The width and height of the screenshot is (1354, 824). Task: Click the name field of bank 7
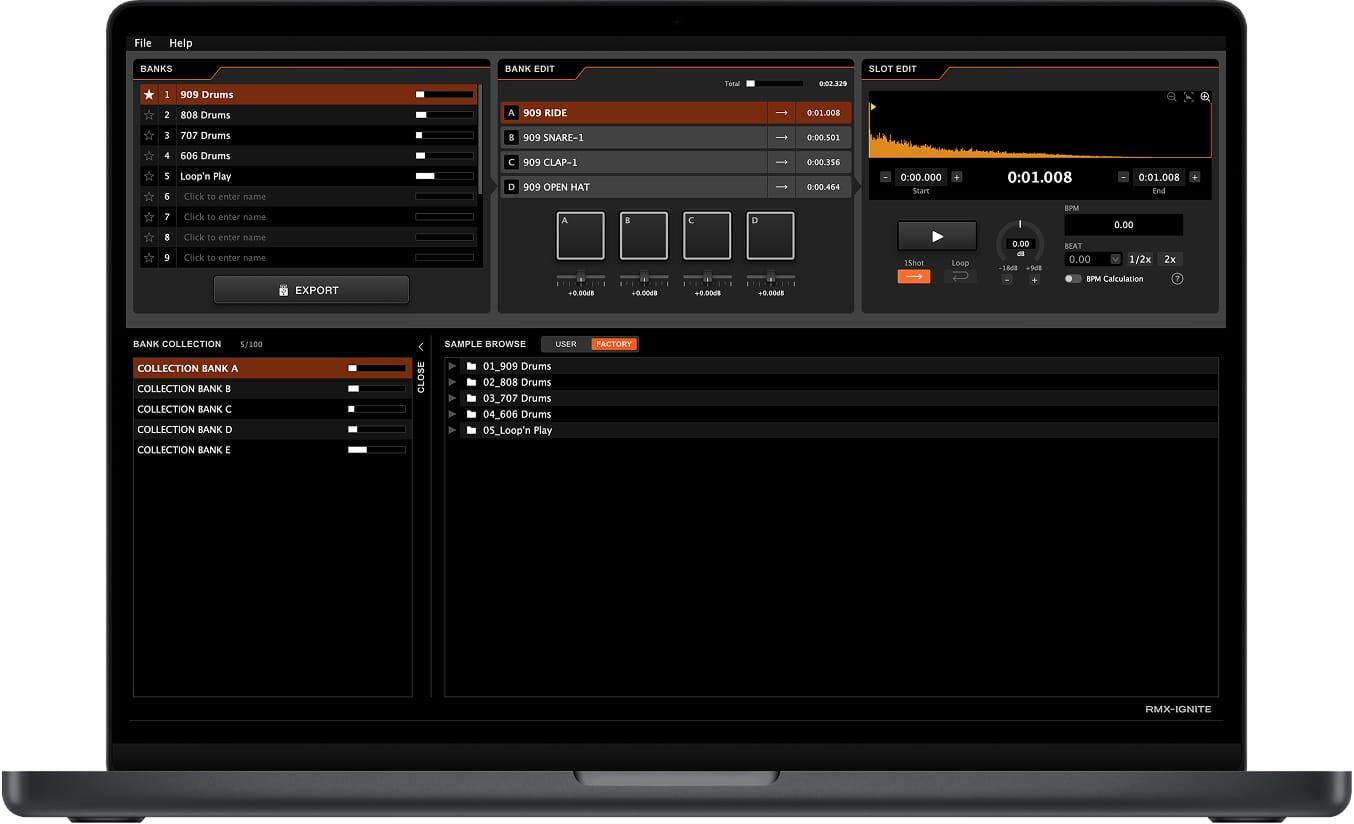tap(295, 217)
